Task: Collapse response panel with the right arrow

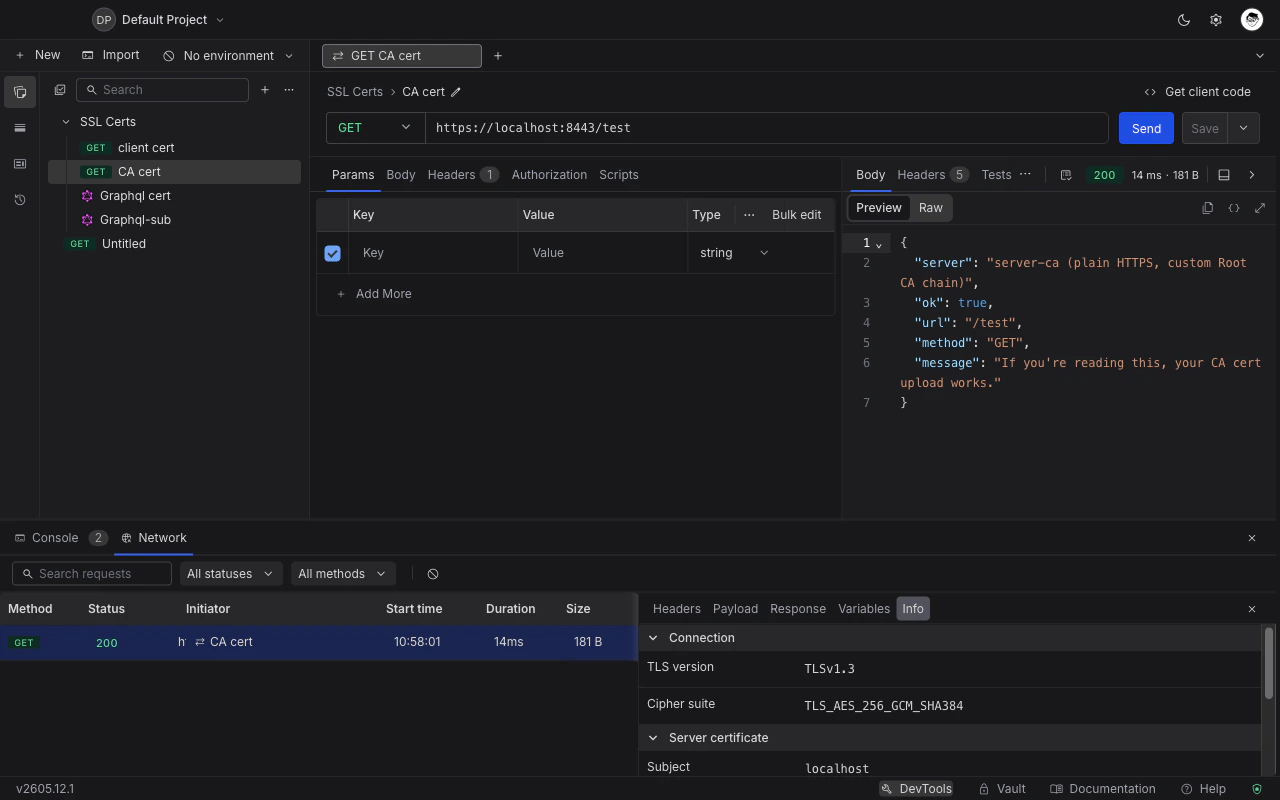Action: (x=1252, y=175)
